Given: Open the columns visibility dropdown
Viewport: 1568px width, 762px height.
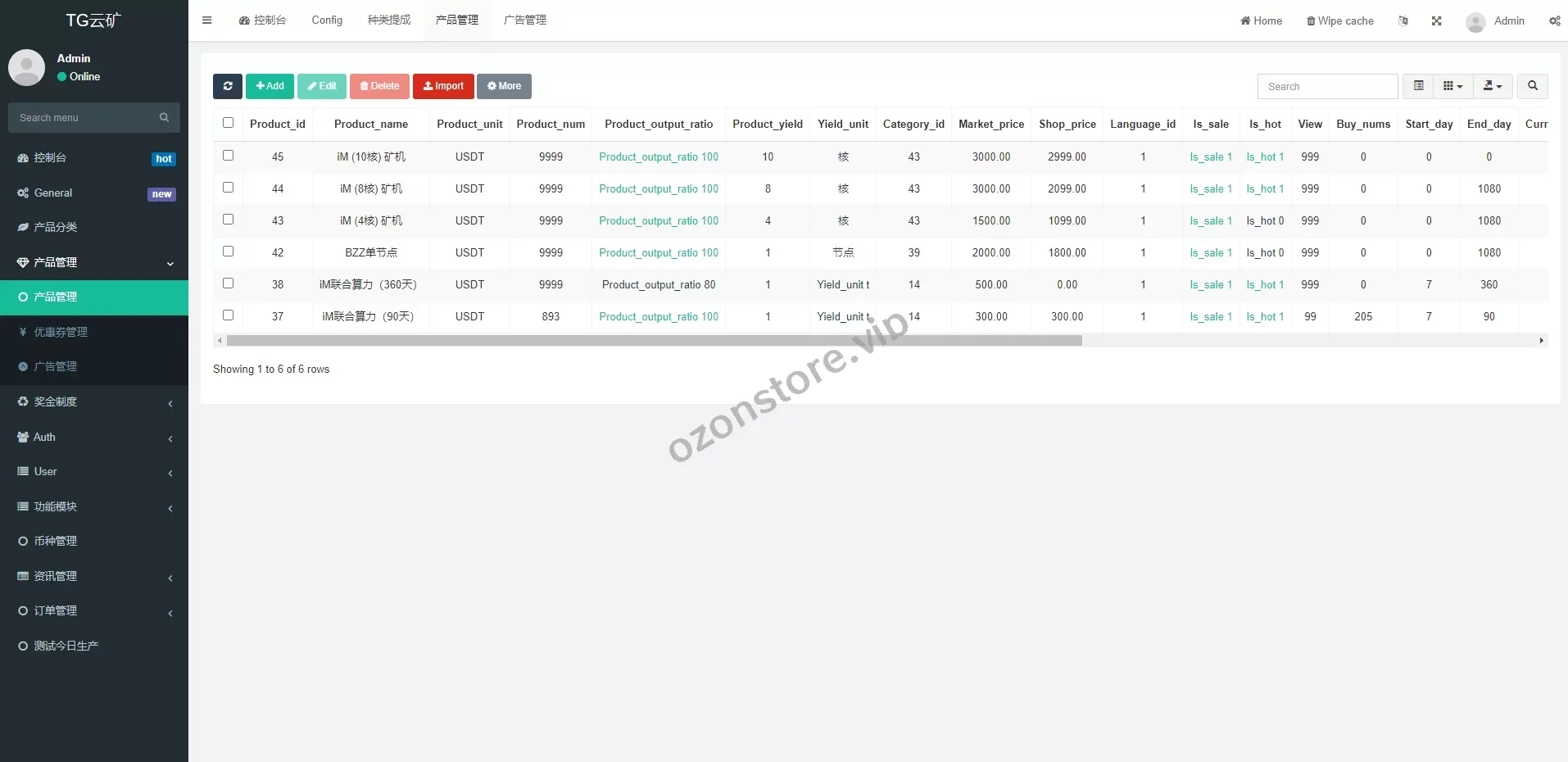Looking at the screenshot, I should click(x=1452, y=86).
